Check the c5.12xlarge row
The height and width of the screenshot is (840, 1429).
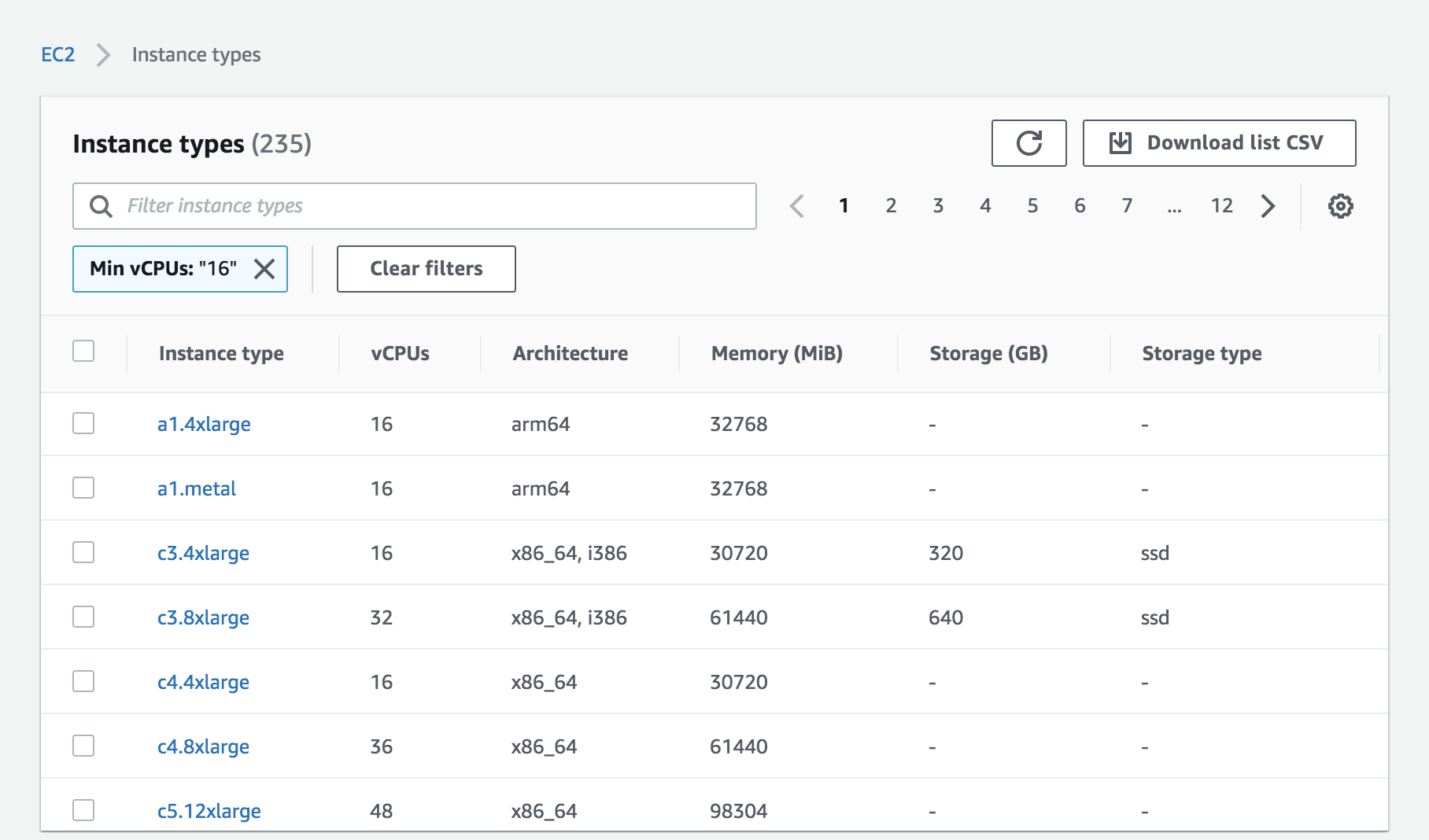coord(83,810)
